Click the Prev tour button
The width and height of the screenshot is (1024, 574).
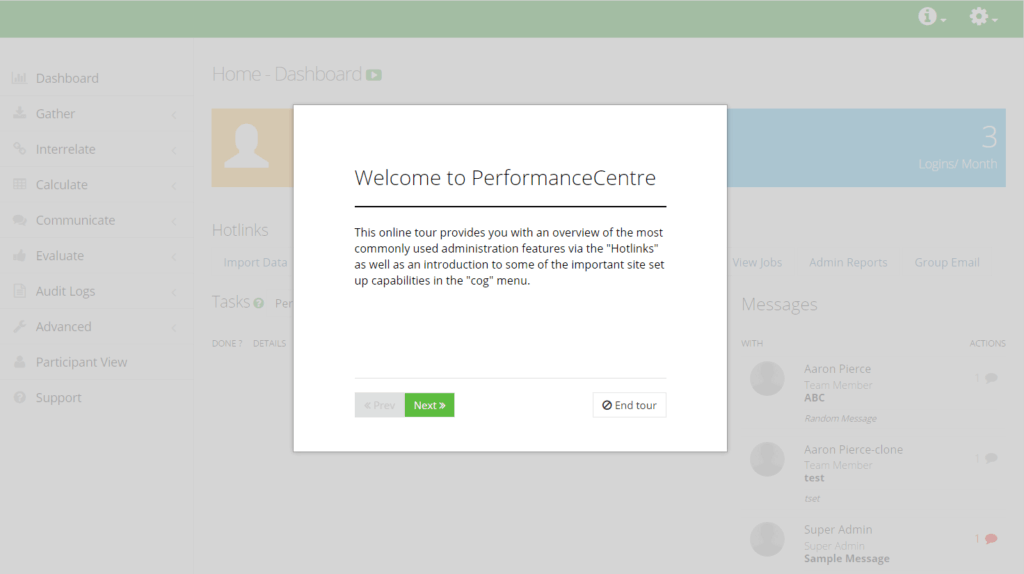tap(379, 405)
